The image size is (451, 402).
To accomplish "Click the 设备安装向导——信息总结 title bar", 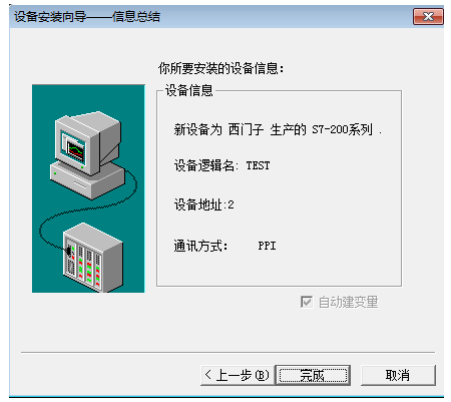I will tap(213, 16).
